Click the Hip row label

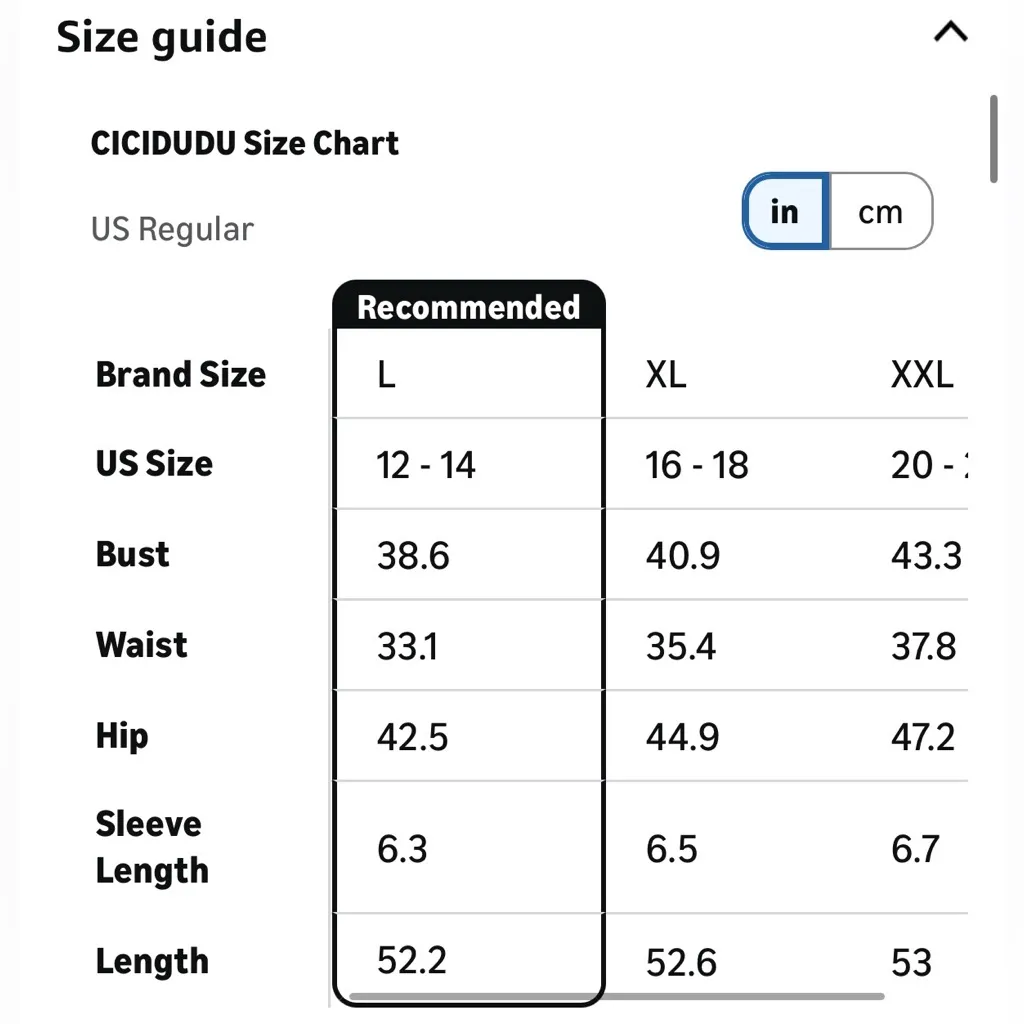[122, 737]
